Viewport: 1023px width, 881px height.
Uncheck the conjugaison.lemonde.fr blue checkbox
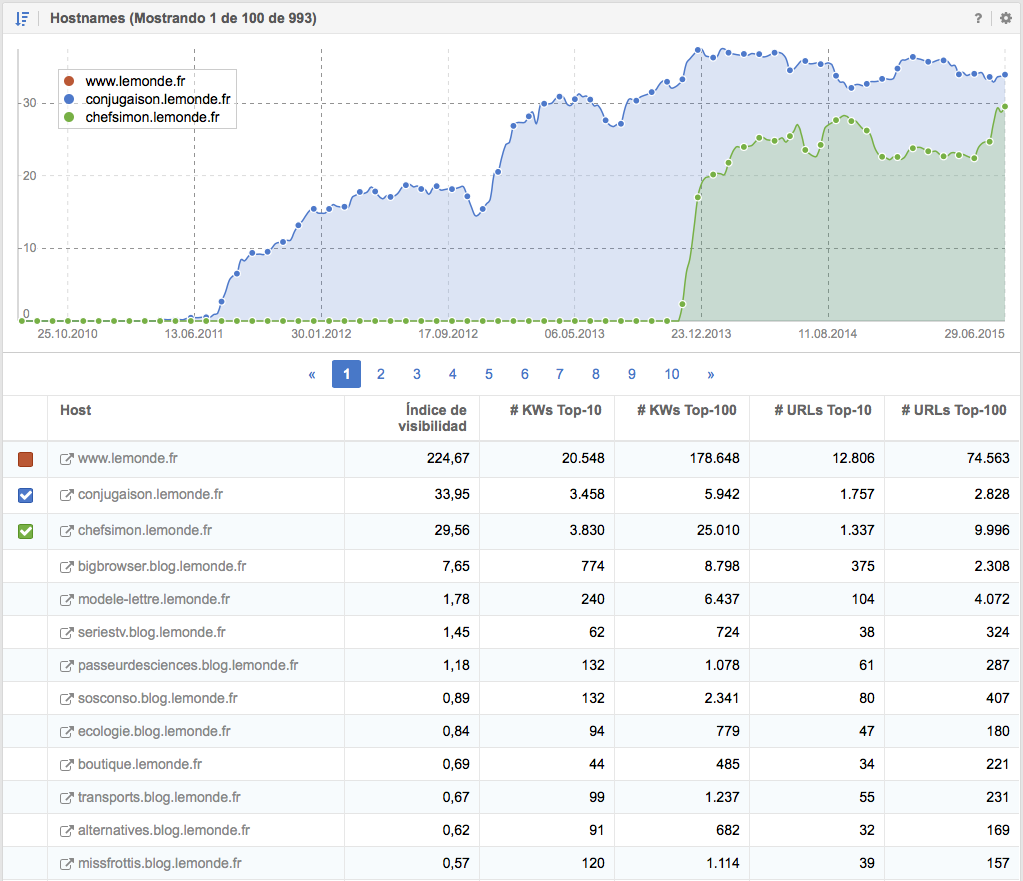click(26, 495)
